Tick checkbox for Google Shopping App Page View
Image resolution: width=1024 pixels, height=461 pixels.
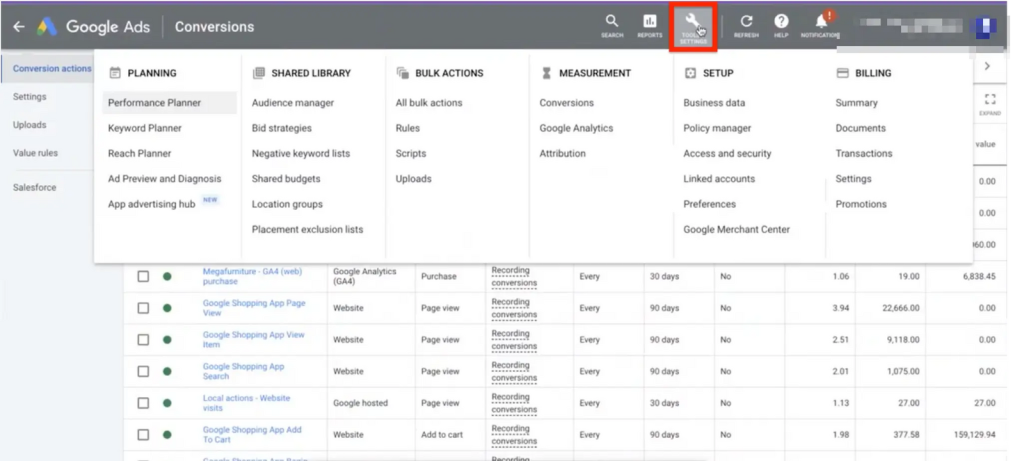(143, 308)
